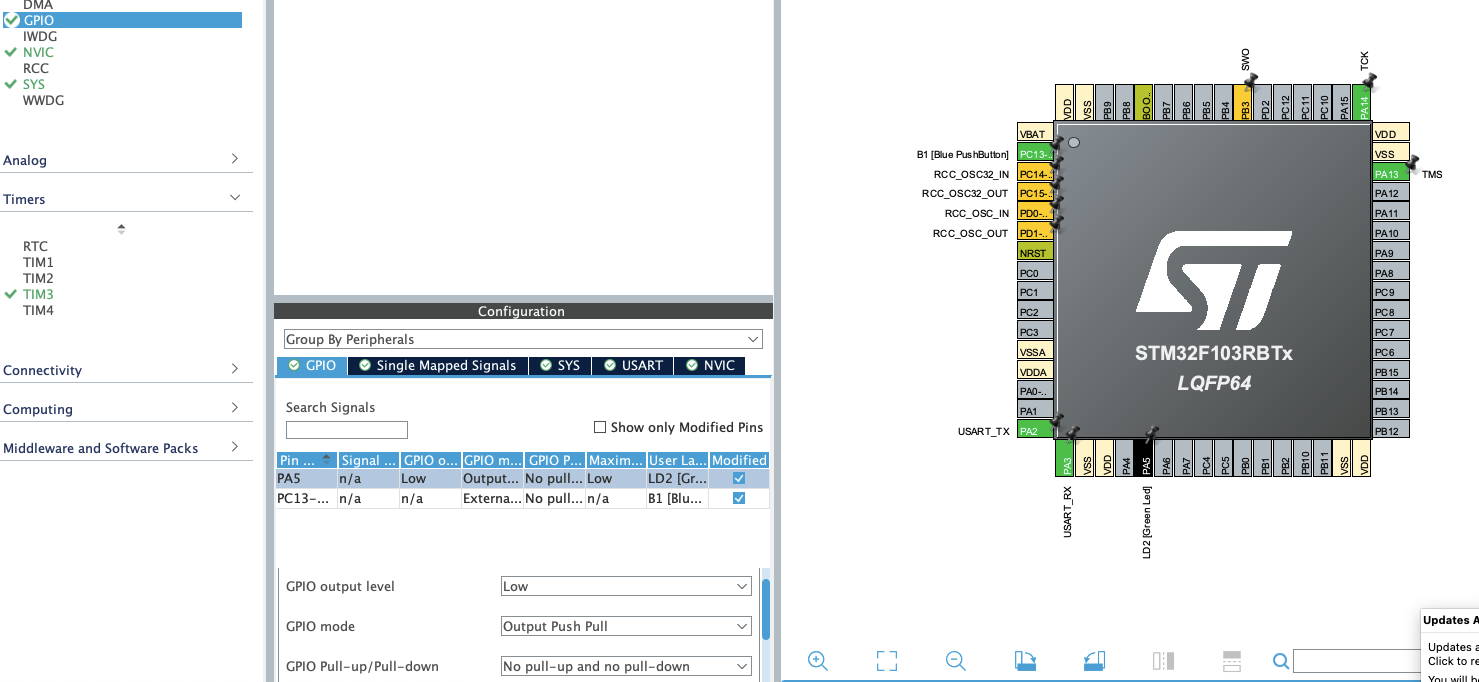Open the Group By Peripherals dropdown
1479x682 pixels.
523,339
